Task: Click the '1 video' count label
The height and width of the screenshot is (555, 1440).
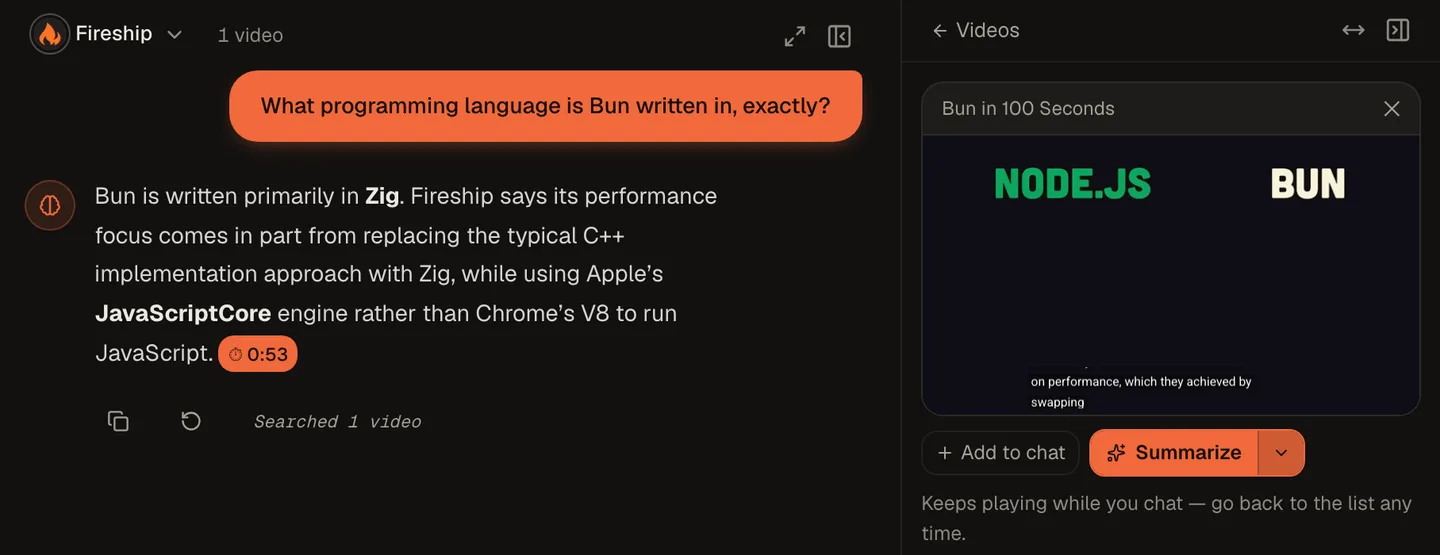Action: (x=250, y=35)
